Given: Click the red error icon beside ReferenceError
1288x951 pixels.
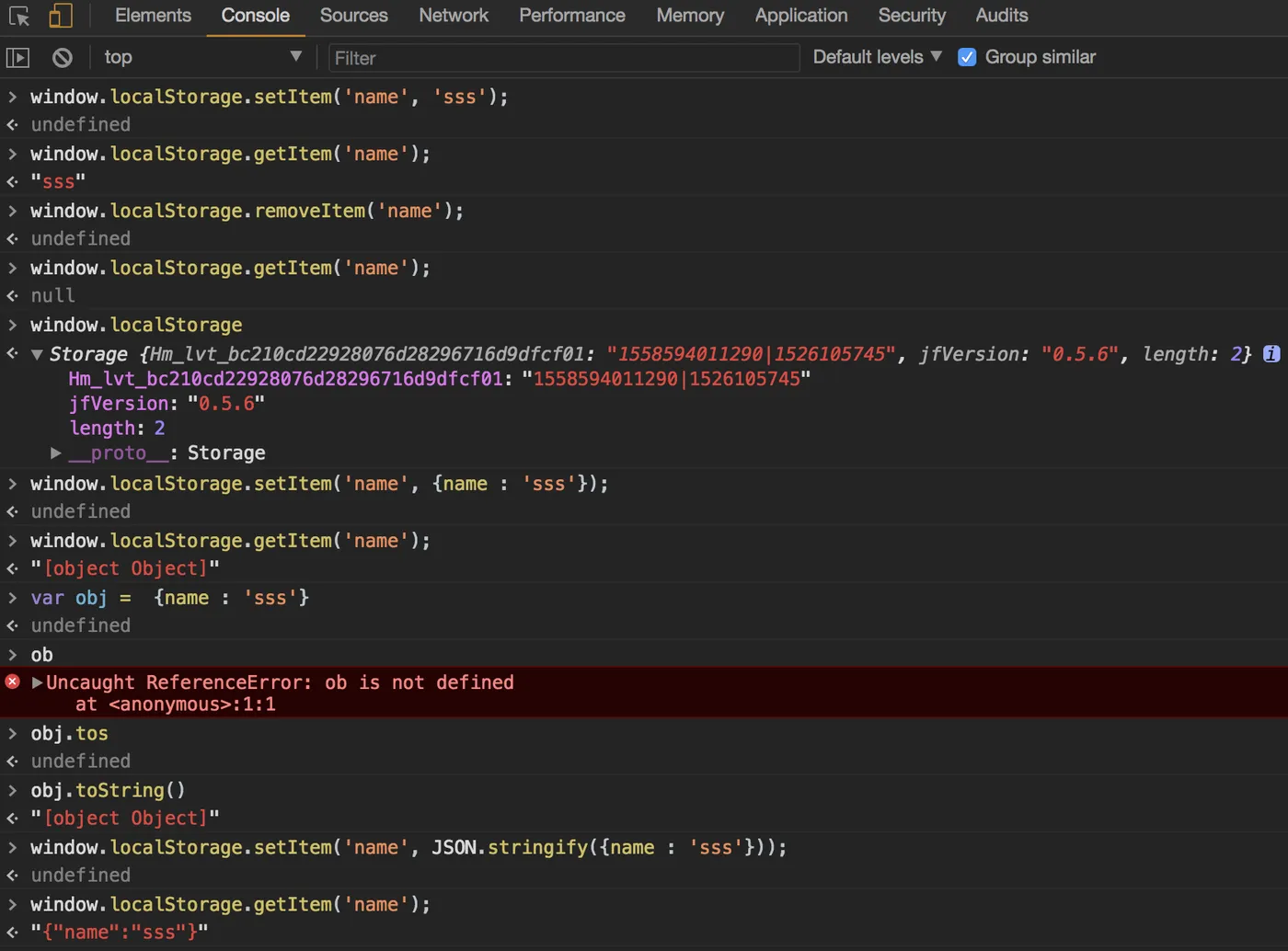Looking at the screenshot, I should tap(13, 682).
